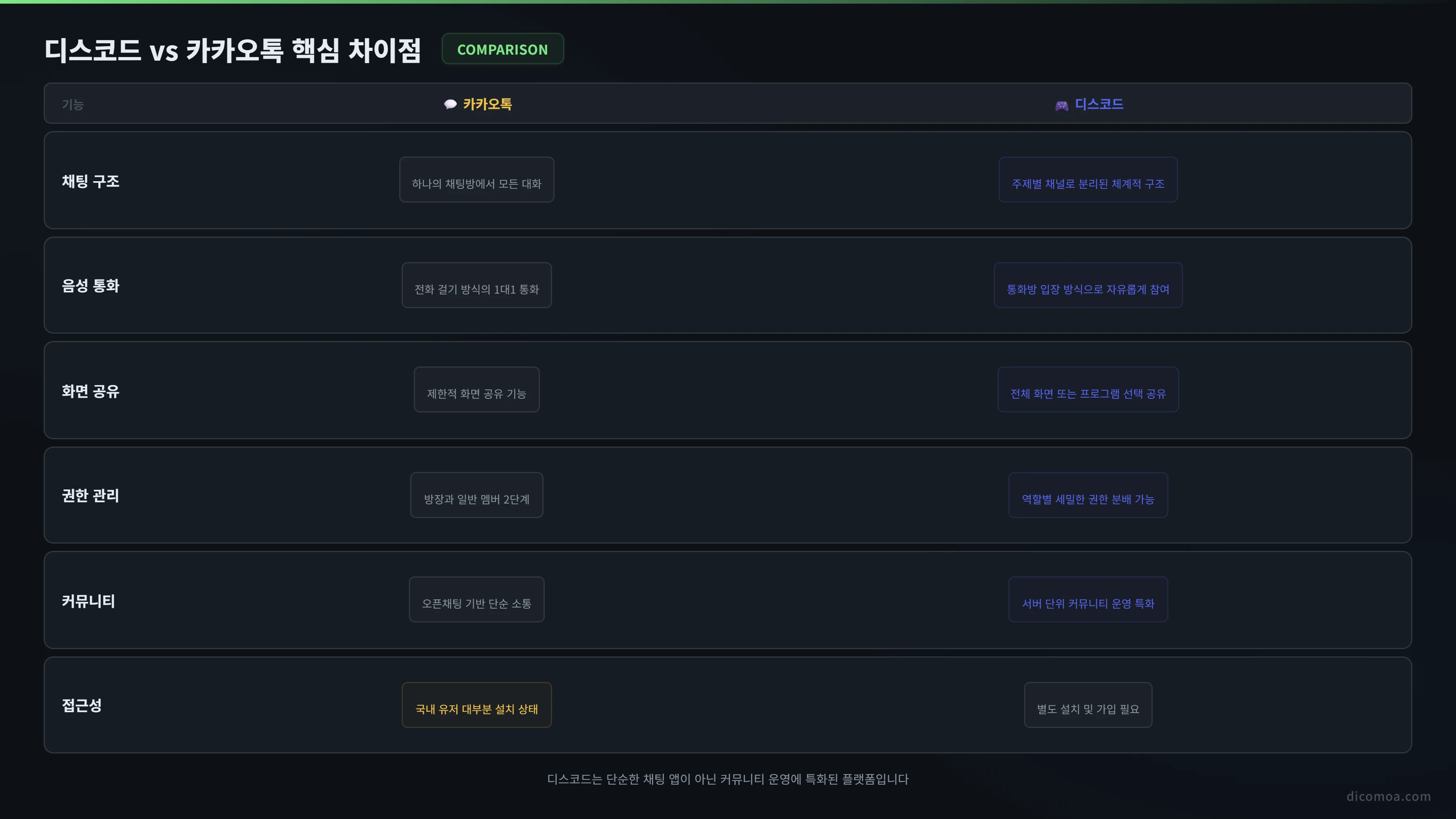Click the 국내 유저 대부분 설치 상태 chip
The height and width of the screenshot is (819, 1456).
click(476, 705)
